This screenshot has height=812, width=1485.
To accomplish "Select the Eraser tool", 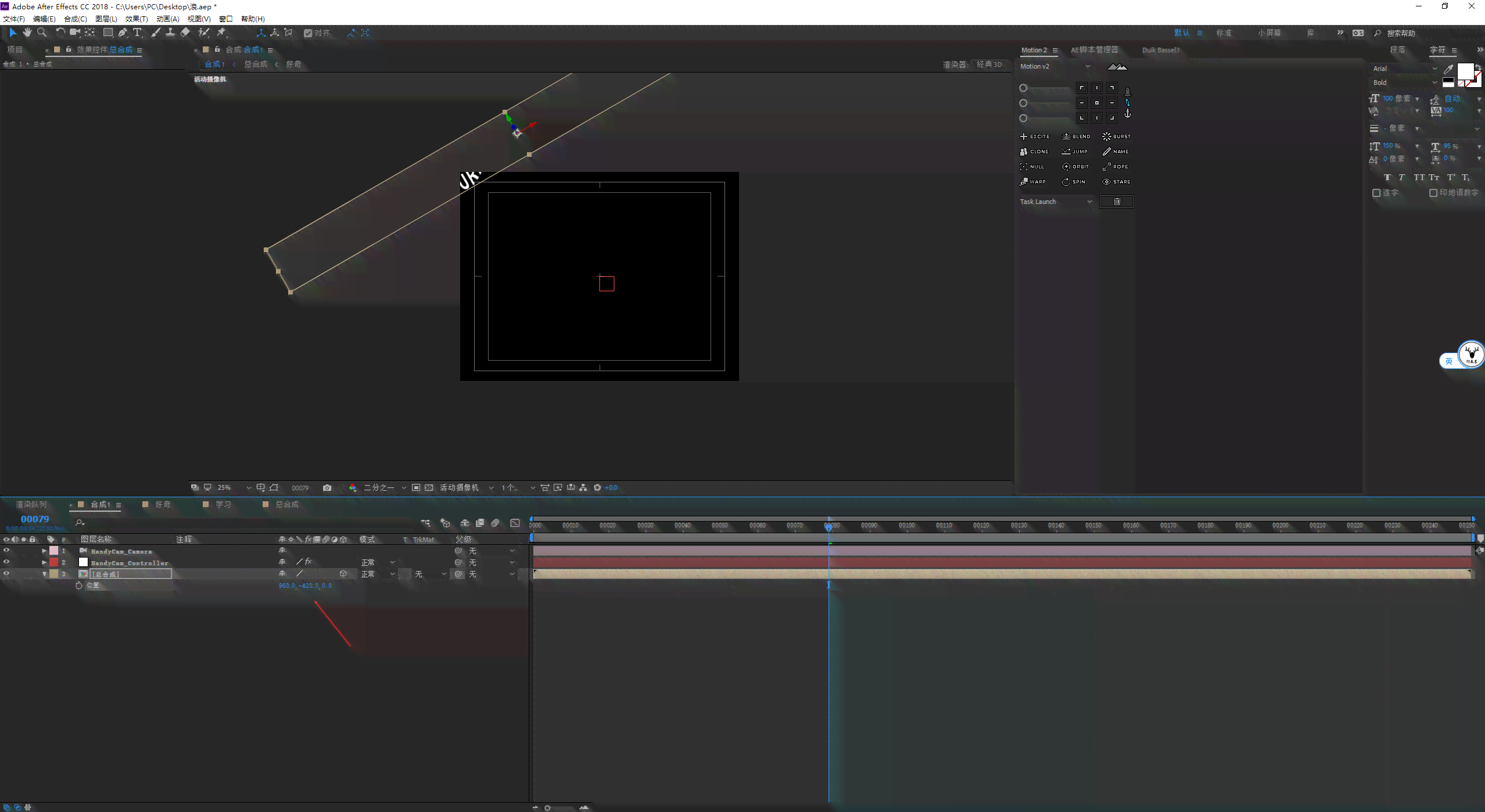I will pos(185,33).
